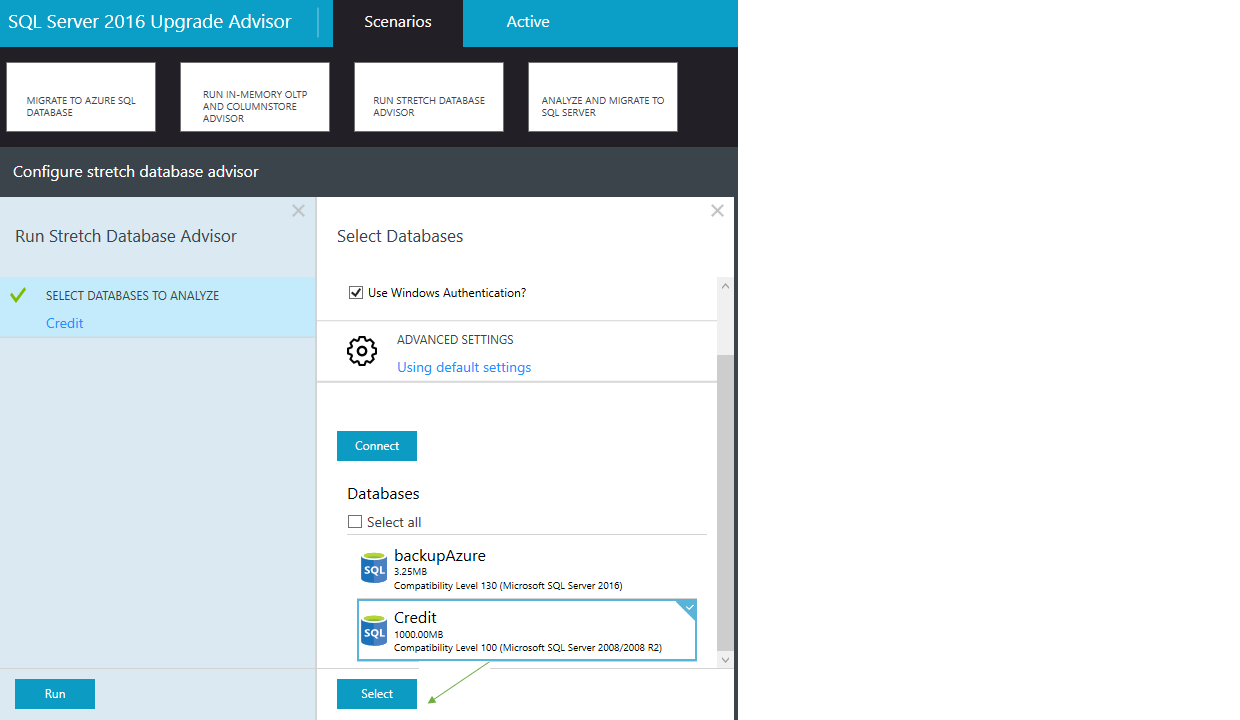The width and height of the screenshot is (1240, 720).
Task: Click the Select Databases to Analyze step
Action: pyautogui.click(x=158, y=307)
